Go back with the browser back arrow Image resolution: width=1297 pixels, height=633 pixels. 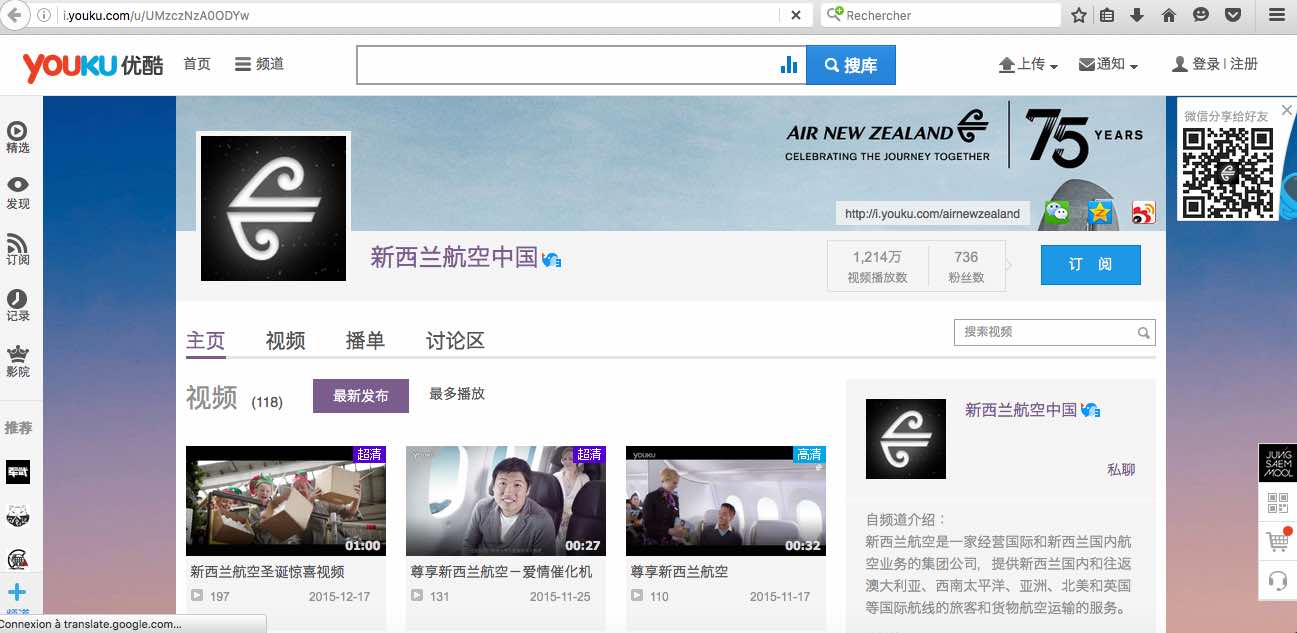[15, 15]
